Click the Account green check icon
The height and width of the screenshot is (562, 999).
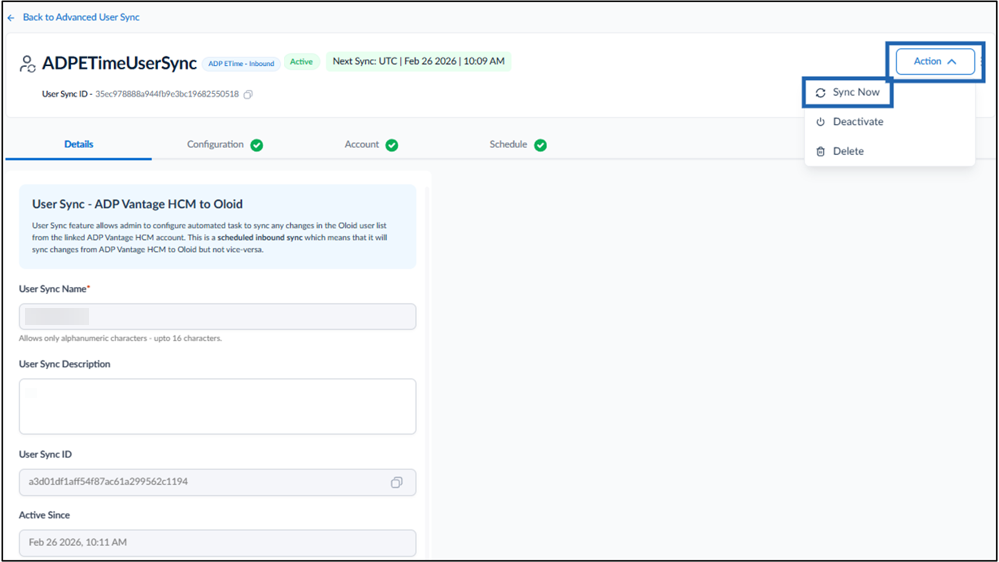(392, 145)
